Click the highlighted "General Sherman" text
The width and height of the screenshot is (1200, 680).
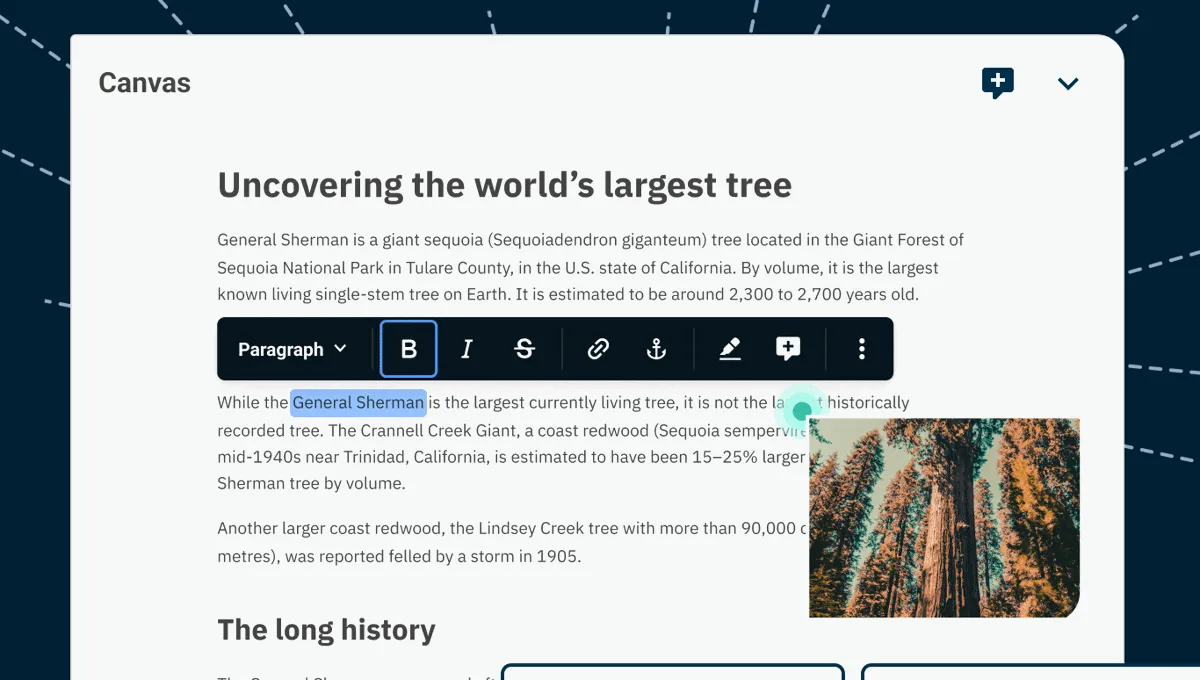click(x=358, y=403)
